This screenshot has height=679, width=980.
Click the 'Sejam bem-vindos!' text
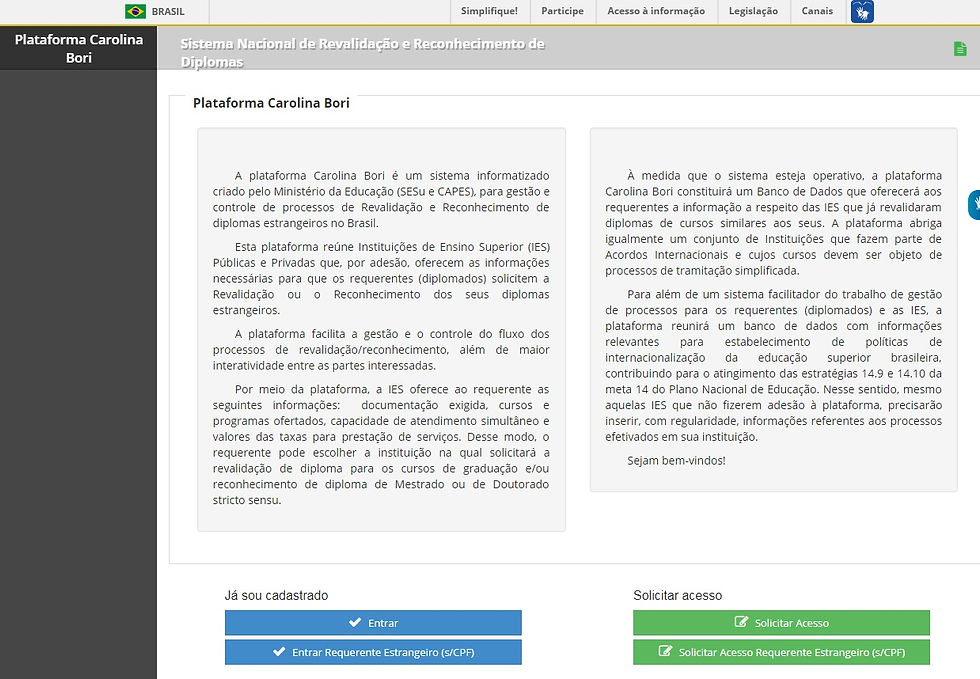coord(676,461)
